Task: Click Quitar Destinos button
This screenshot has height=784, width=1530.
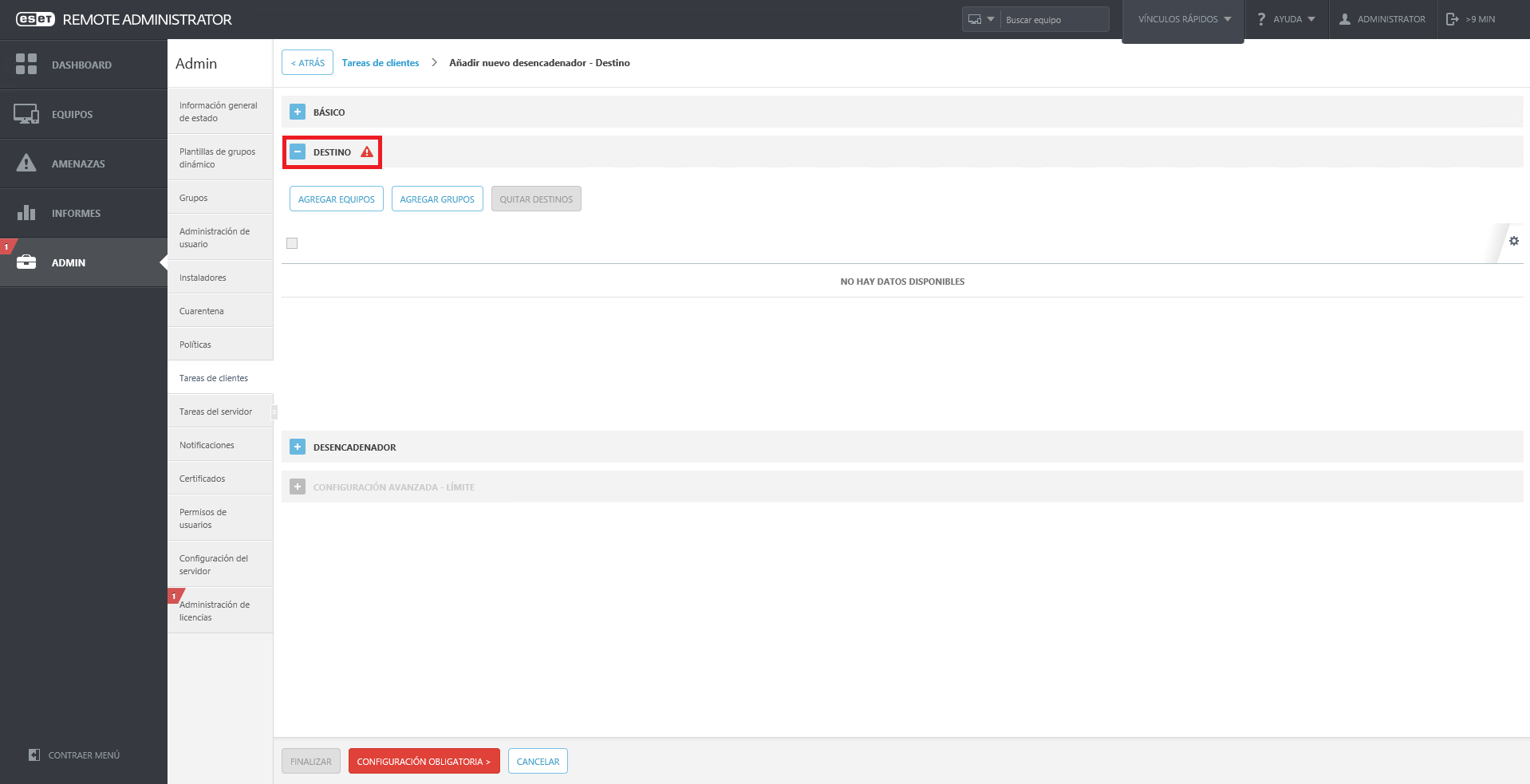Action: point(536,199)
